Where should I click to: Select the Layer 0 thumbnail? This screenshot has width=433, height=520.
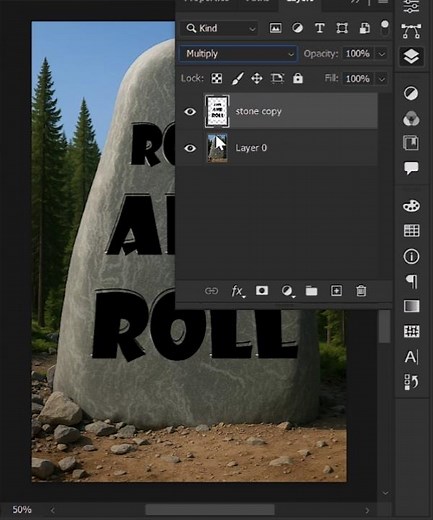pyautogui.click(x=217, y=148)
